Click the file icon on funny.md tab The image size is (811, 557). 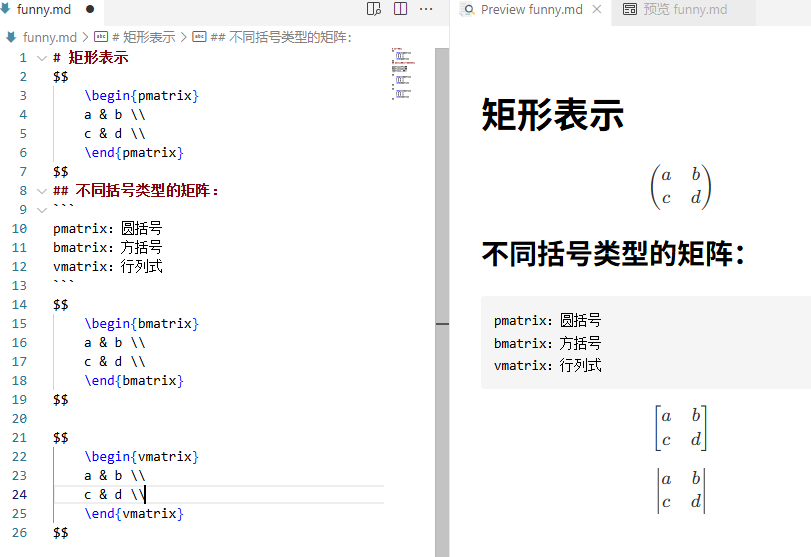6,9
